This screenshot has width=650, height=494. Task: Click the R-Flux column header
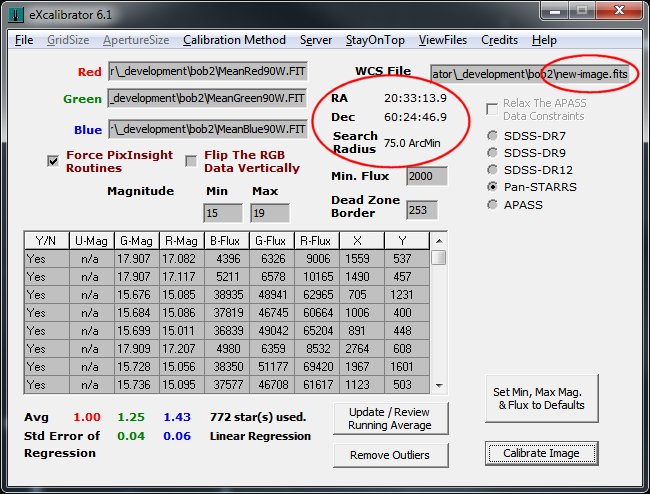point(317,241)
